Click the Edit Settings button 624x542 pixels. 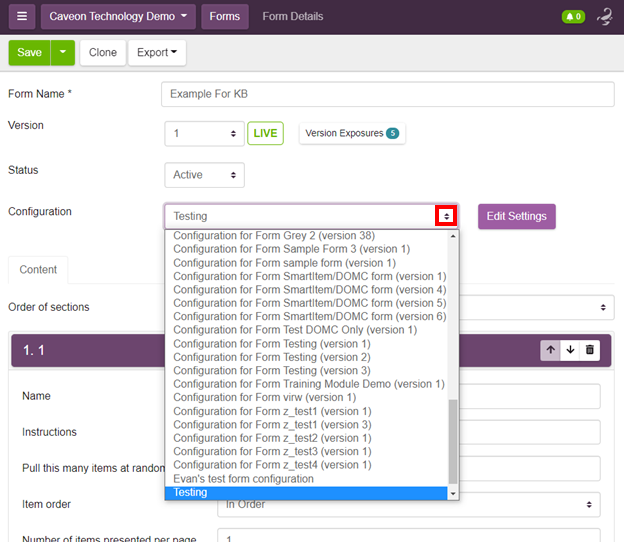pos(517,216)
